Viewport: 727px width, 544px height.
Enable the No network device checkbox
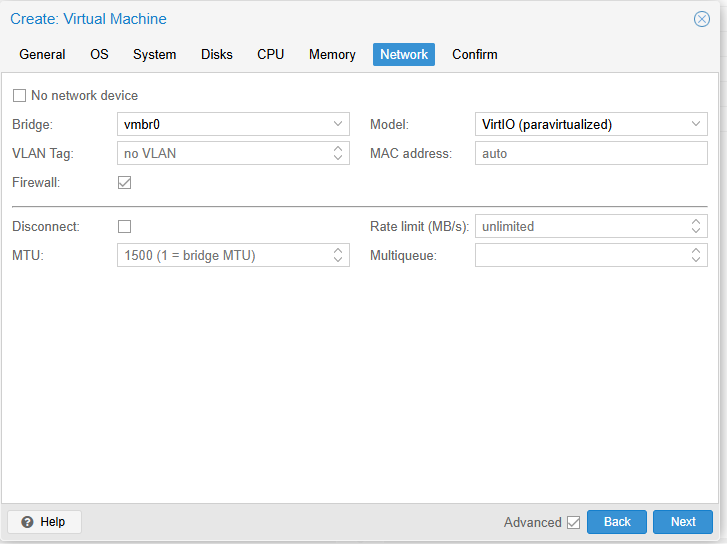19,96
